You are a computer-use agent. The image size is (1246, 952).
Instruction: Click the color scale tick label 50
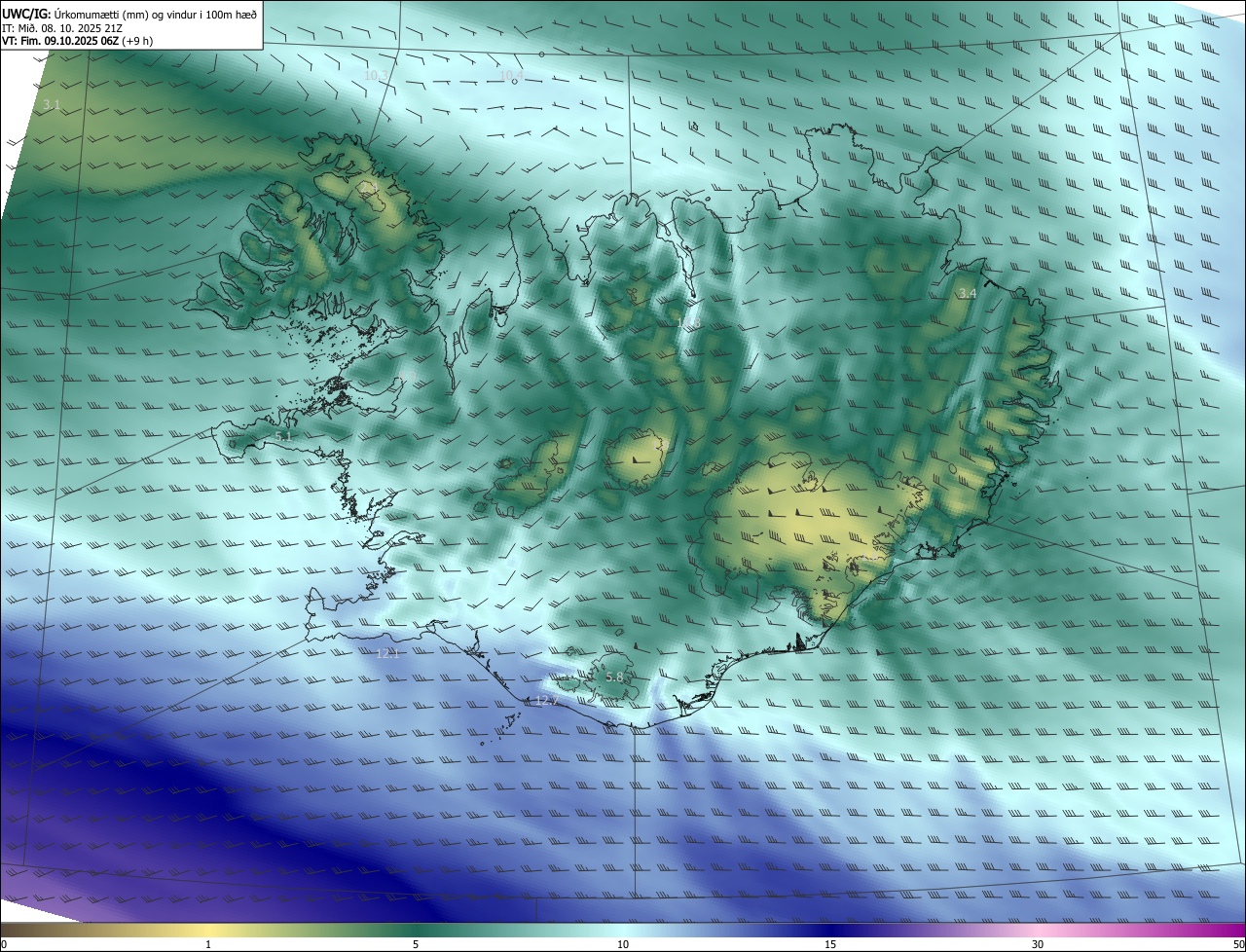coord(1238,944)
